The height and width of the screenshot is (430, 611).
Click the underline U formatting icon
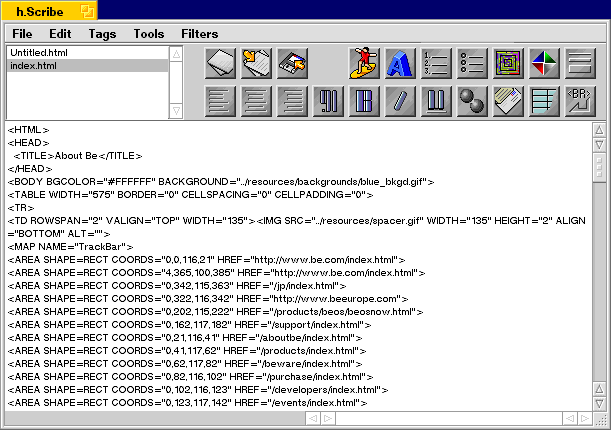point(436,101)
